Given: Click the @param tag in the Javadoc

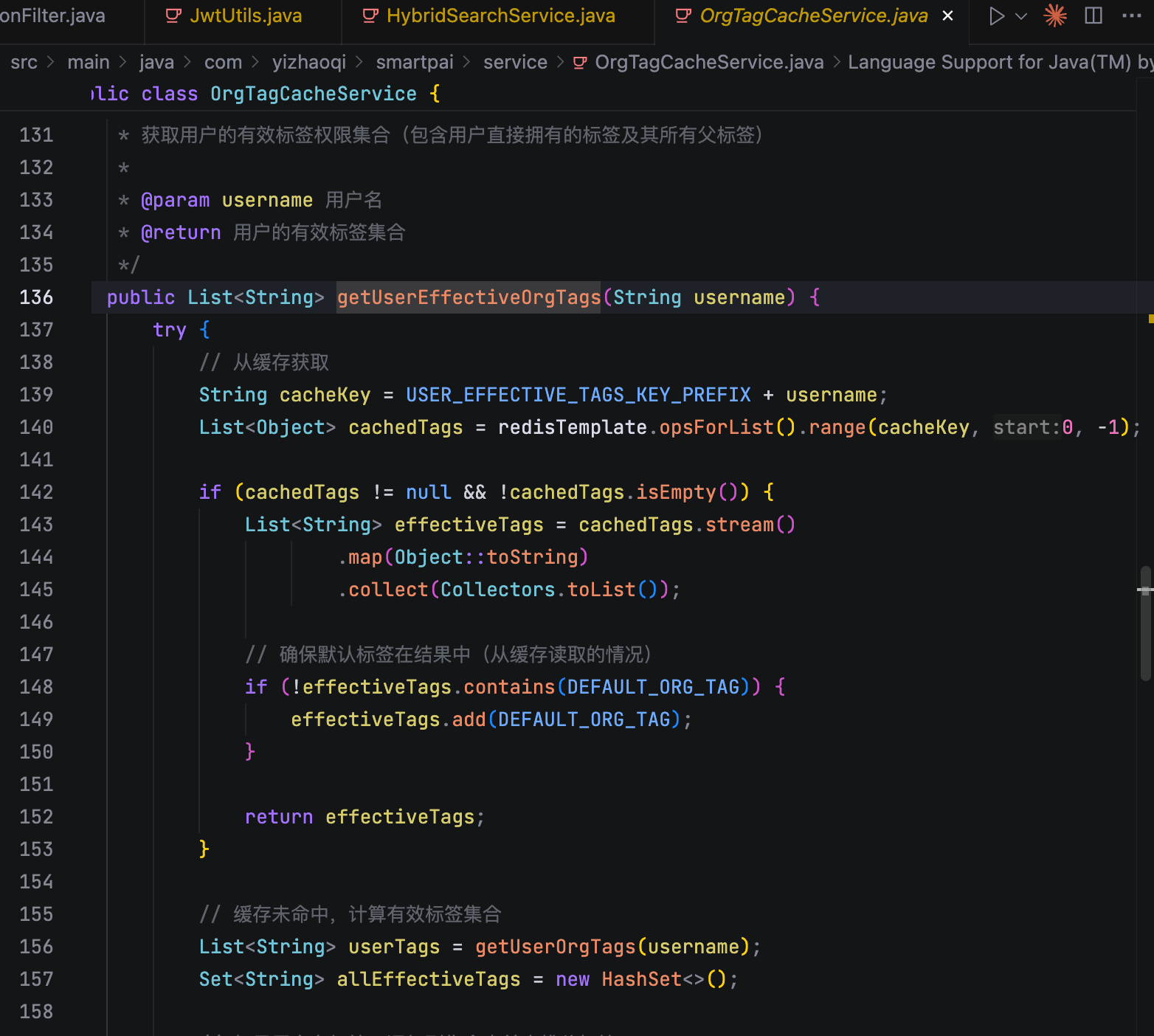Looking at the screenshot, I should click(x=175, y=200).
